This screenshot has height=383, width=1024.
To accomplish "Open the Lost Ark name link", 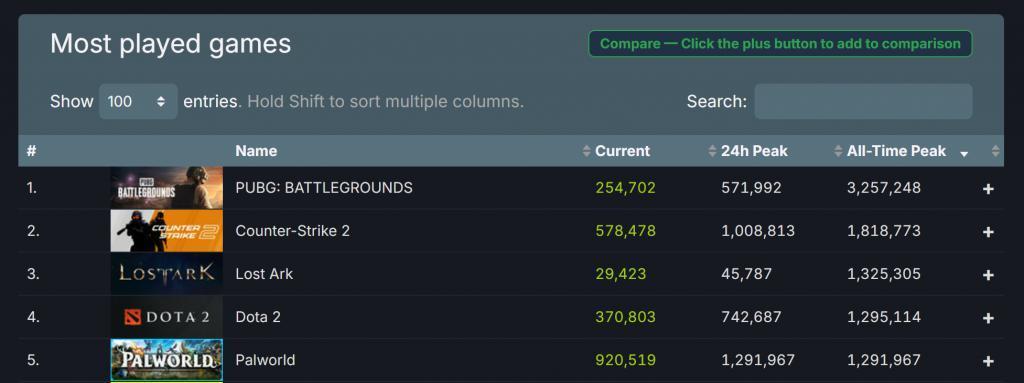I will pos(264,274).
